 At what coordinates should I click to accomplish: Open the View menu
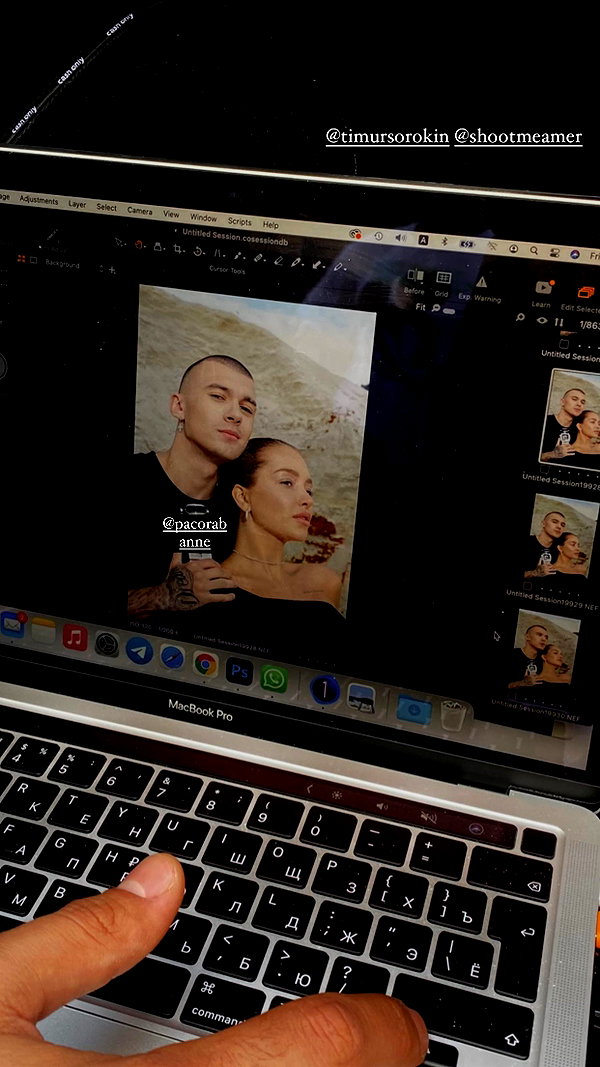pos(171,214)
